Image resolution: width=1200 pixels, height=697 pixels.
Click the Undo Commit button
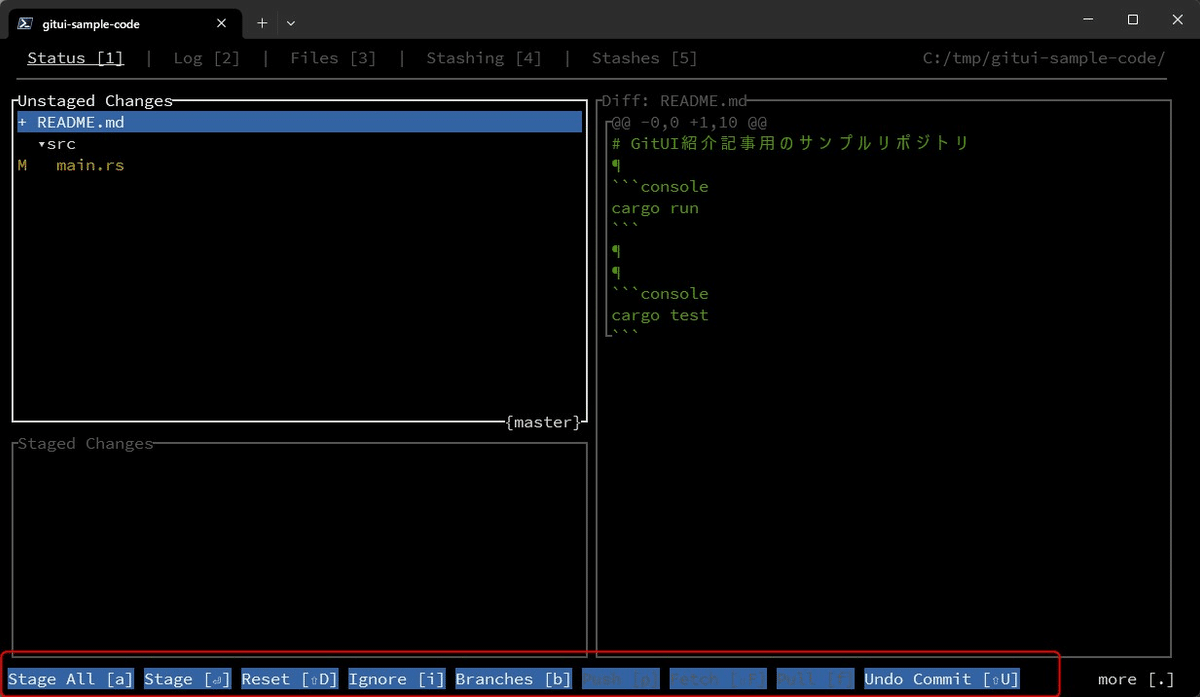940,679
